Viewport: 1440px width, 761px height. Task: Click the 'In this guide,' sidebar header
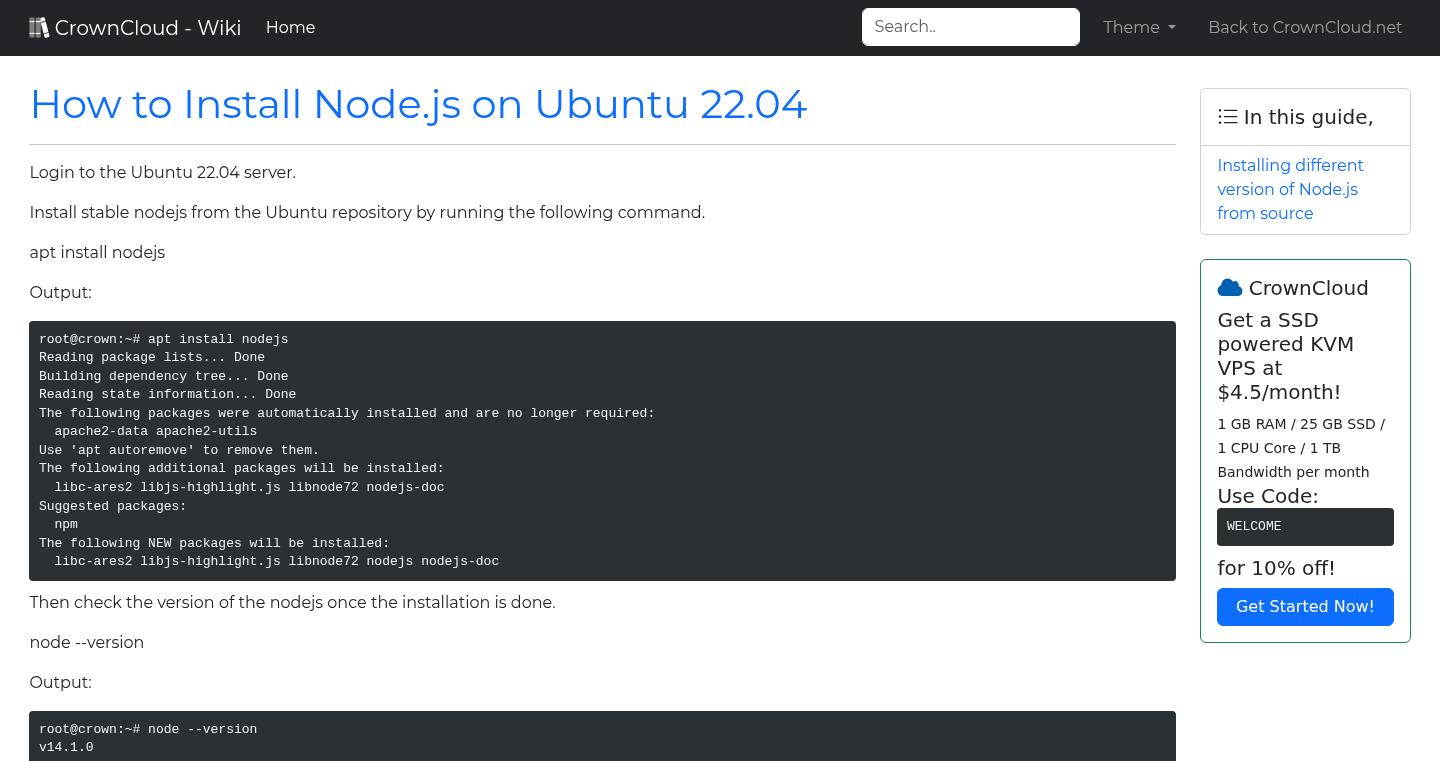coord(1305,117)
